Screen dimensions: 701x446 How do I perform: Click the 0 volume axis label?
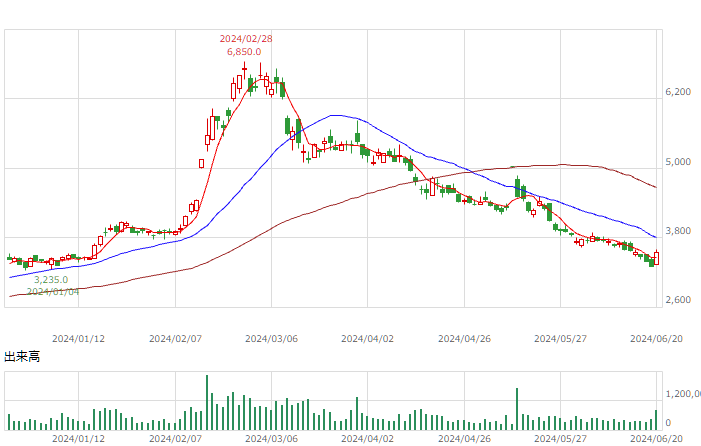click(x=668, y=423)
